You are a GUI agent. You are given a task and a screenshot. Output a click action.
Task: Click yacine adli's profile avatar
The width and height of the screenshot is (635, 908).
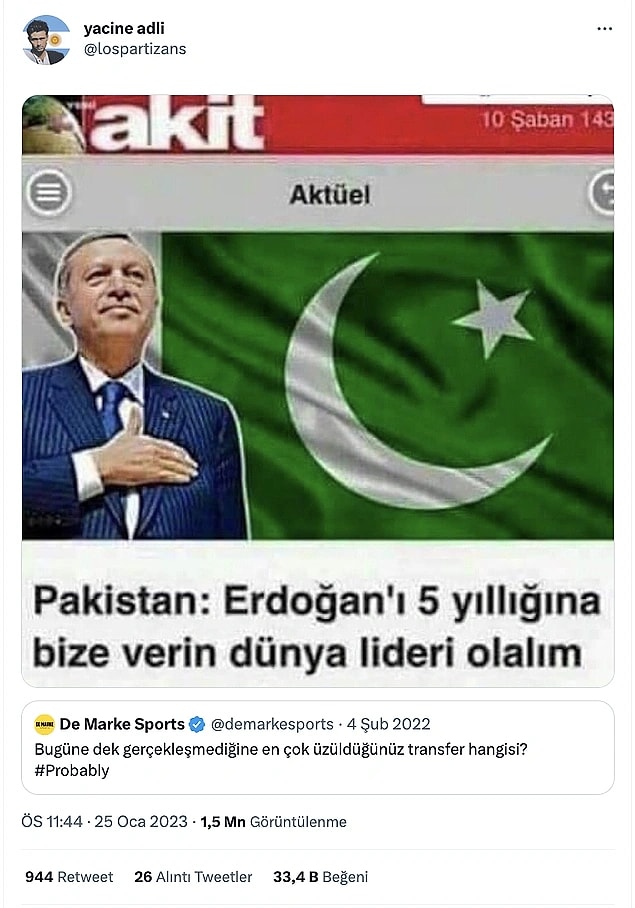pyautogui.click(x=46, y=40)
